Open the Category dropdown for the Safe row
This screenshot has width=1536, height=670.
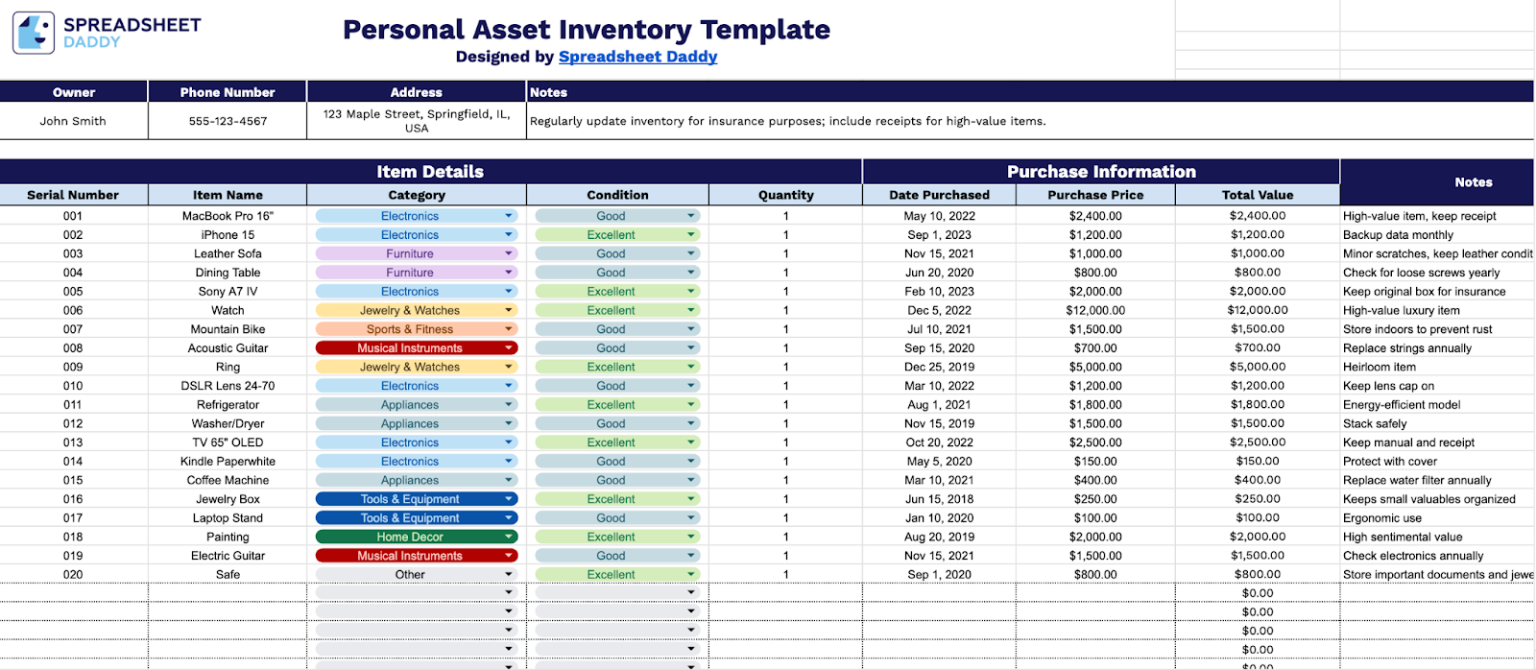(x=508, y=574)
